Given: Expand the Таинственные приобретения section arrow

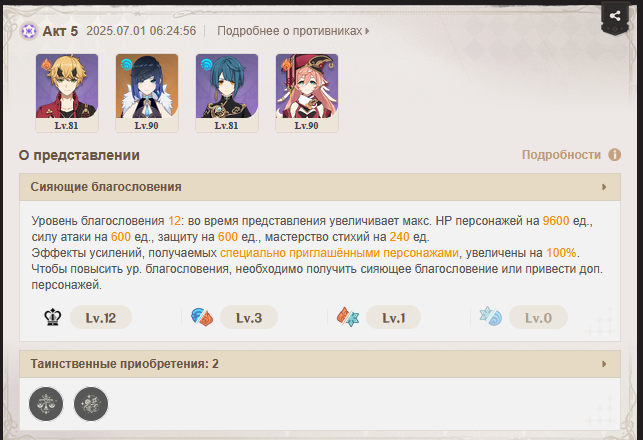Looking at the screenshot, I should (604, 364).
